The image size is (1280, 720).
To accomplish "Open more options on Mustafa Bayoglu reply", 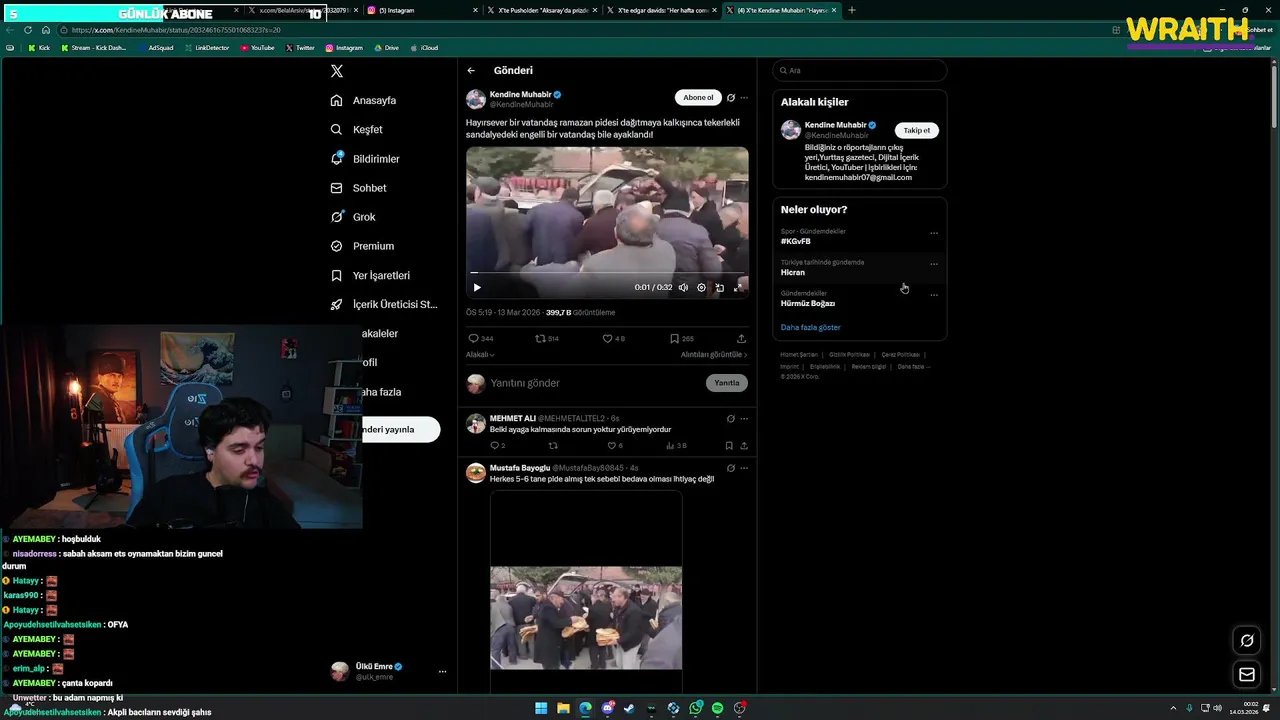I will [x=744, y=468].
